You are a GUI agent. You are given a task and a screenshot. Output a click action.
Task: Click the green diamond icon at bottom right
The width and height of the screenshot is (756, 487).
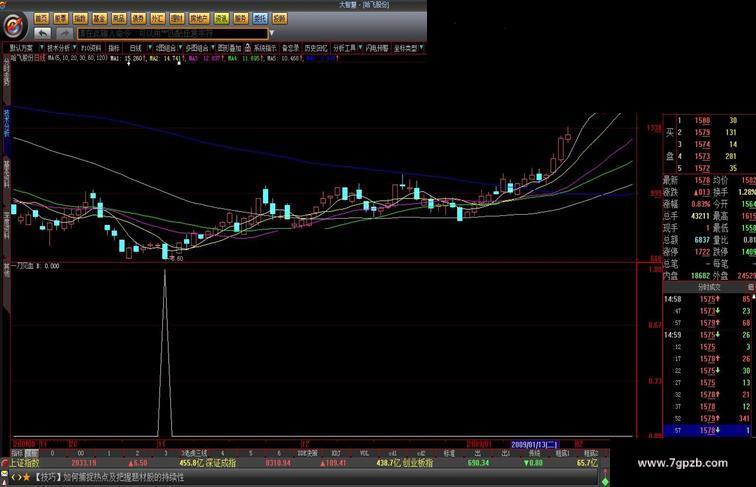tap(606, 480)
